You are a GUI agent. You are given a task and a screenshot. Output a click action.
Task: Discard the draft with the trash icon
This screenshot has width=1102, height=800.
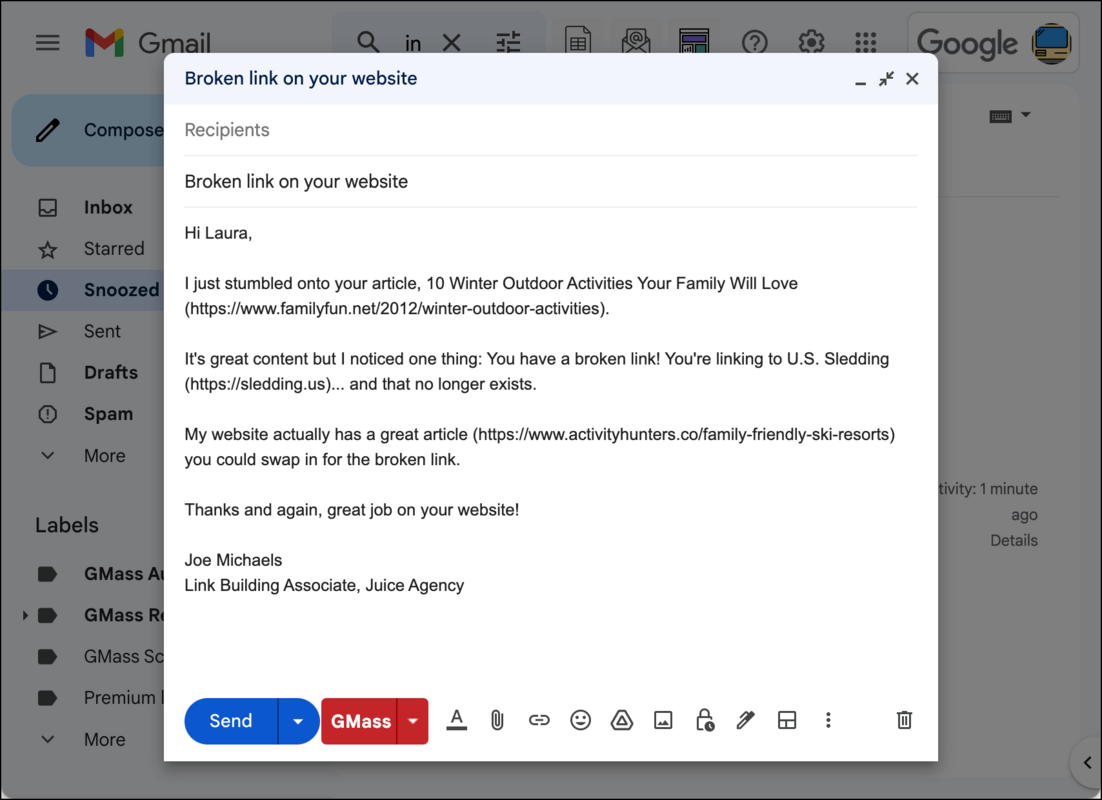(904, 720)
